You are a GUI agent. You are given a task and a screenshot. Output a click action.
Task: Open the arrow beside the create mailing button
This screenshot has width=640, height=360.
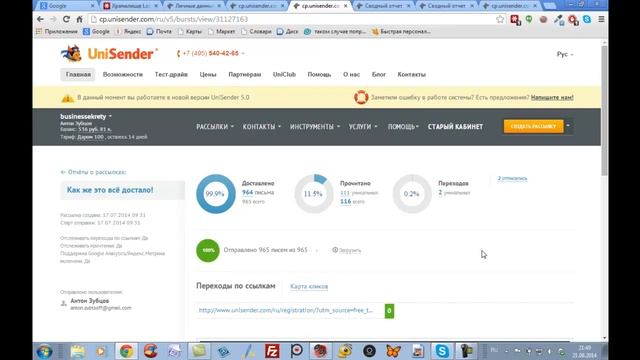pyautogui.click(x=568, y=126)
